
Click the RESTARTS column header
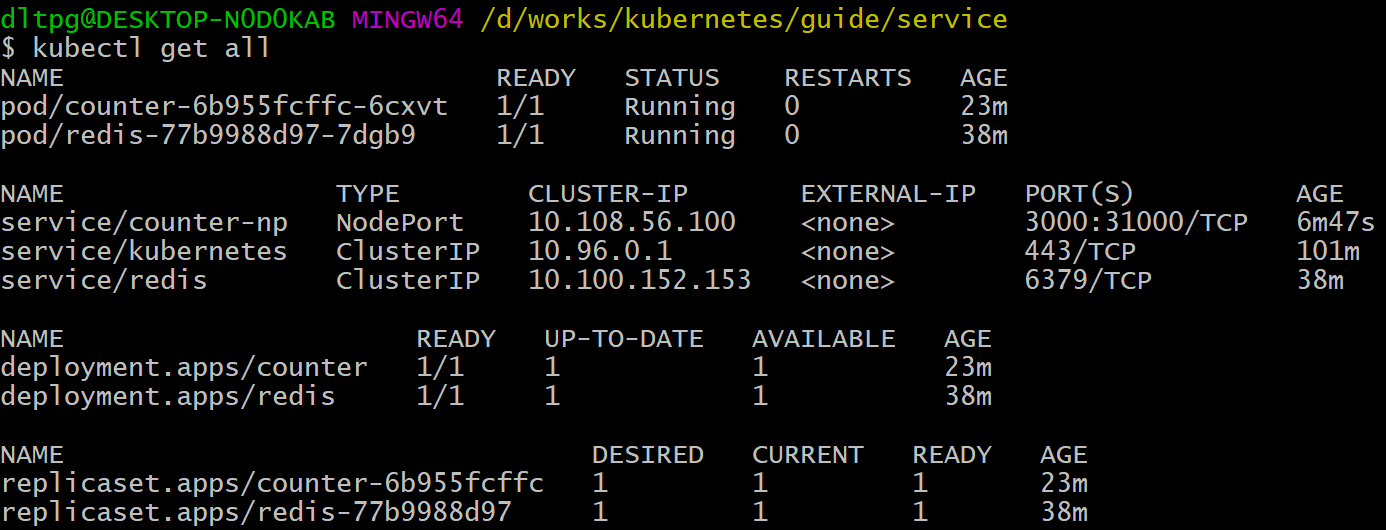848,78
